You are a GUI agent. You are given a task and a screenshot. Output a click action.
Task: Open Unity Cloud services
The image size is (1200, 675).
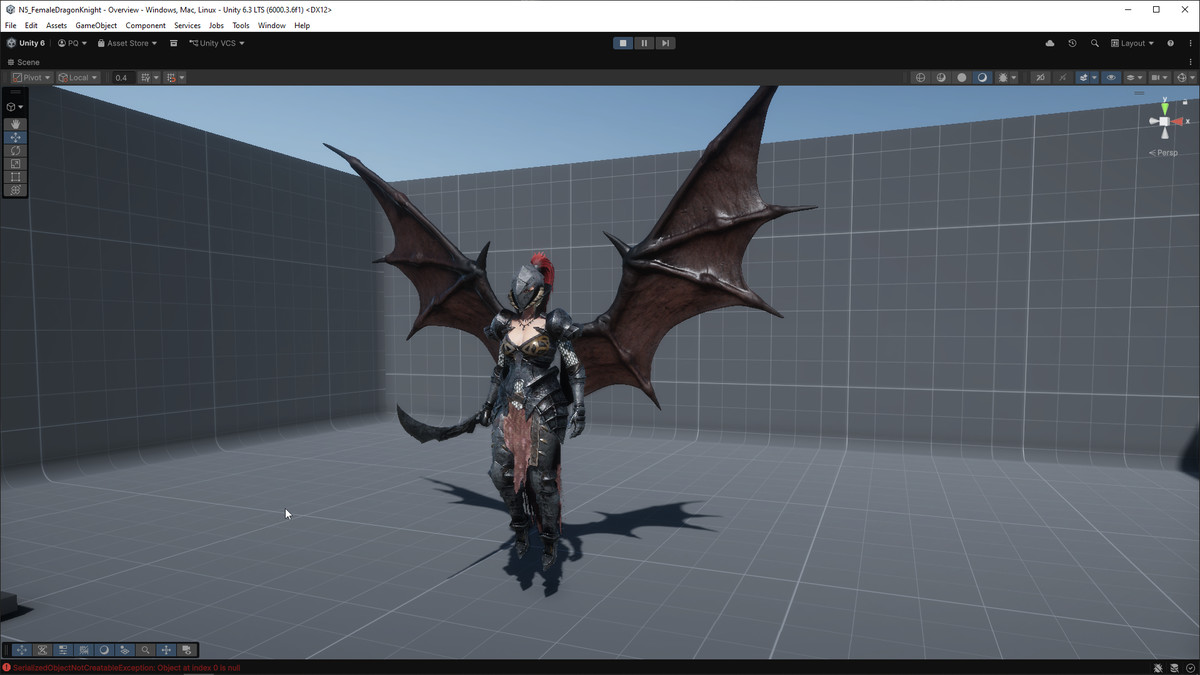1049,43
